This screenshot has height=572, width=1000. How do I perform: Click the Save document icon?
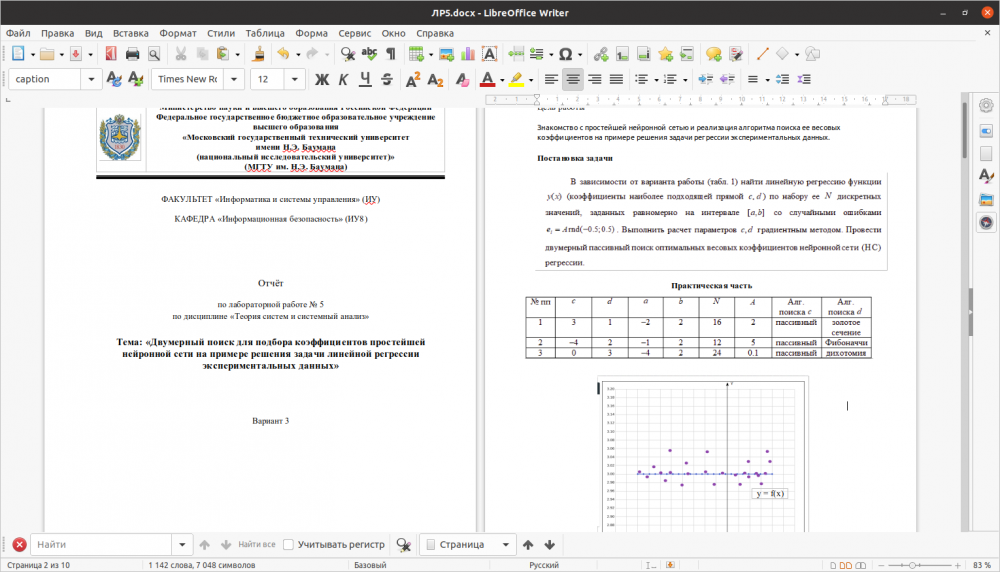[76, 54]
